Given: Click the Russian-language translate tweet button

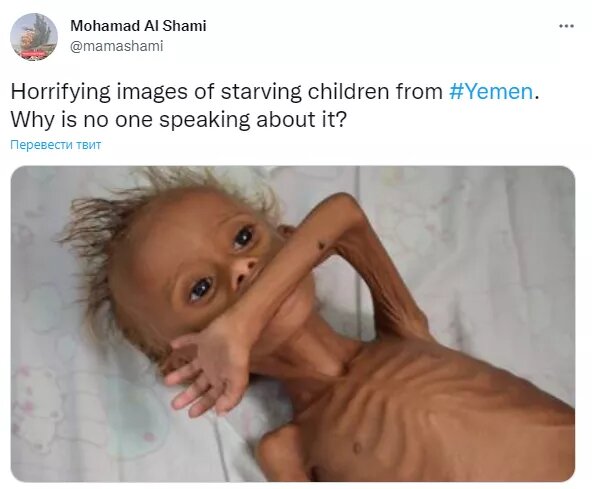Looking at the screenshot, I should click(56, 145).
